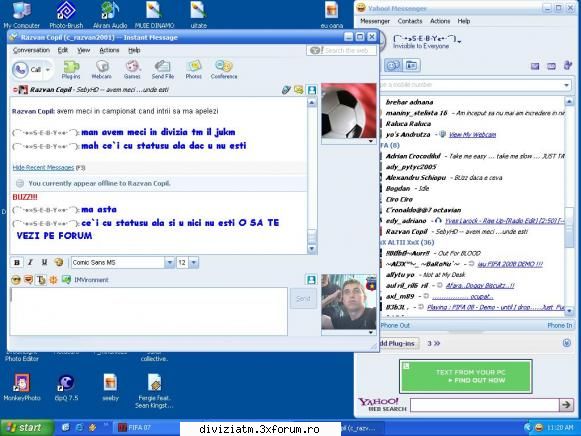Image resolution: width=581 pixels, height=436 pixels.
Task: Open the Actions menu in IM window
Action: coord(109,50)
